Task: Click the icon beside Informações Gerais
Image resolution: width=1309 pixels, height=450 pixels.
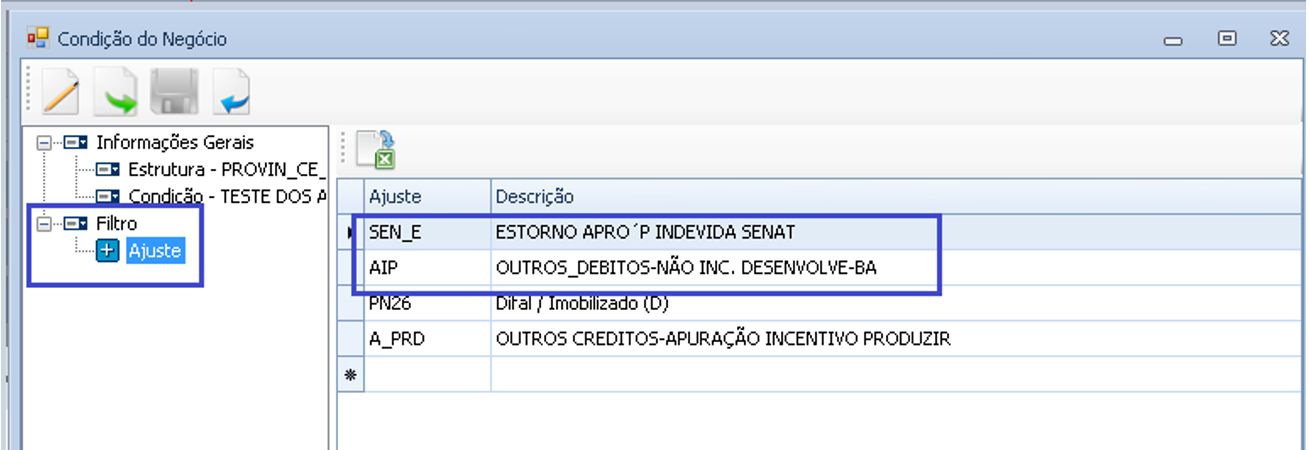Action: pos(76,143)
